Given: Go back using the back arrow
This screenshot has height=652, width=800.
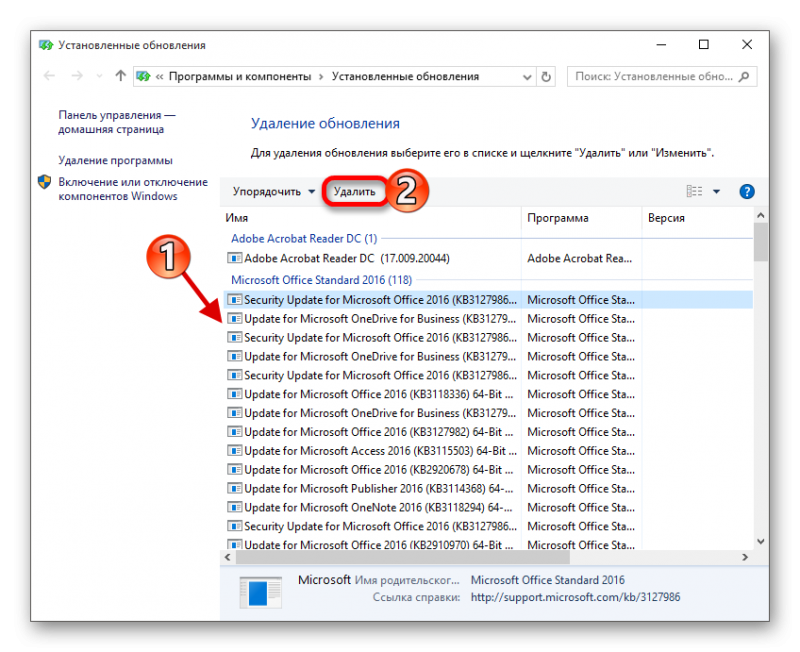Looking at the screenshot, I should coord(49,76).
